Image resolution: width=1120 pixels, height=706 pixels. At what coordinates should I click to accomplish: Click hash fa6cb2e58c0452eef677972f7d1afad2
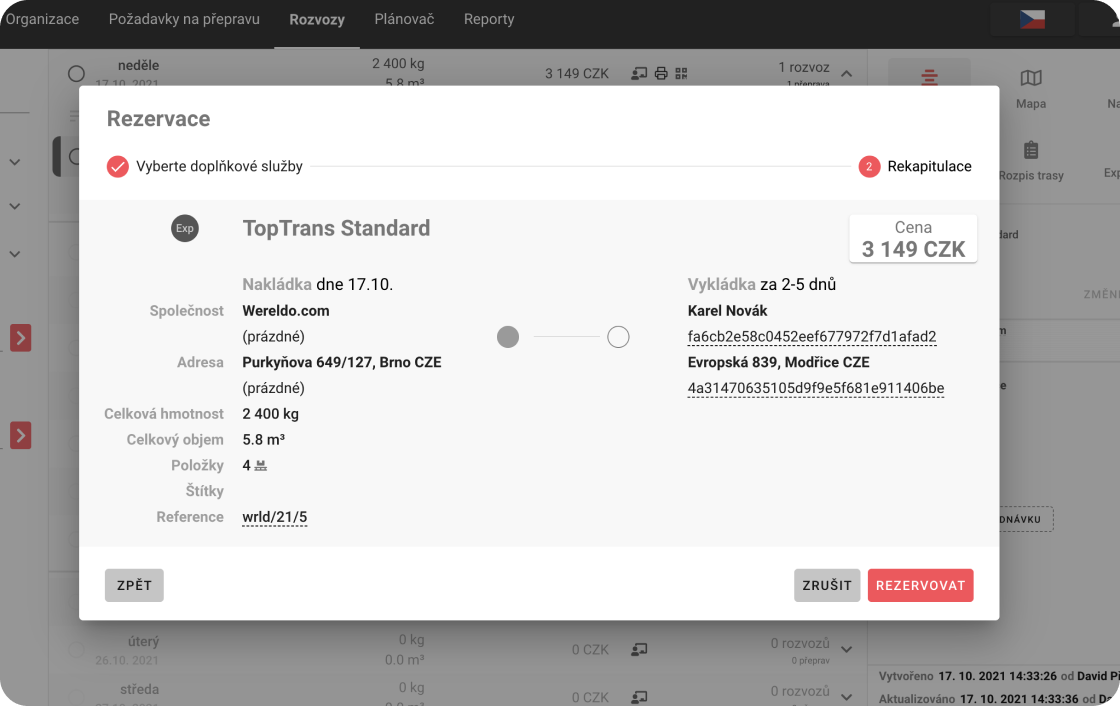[x=811, y=337]
